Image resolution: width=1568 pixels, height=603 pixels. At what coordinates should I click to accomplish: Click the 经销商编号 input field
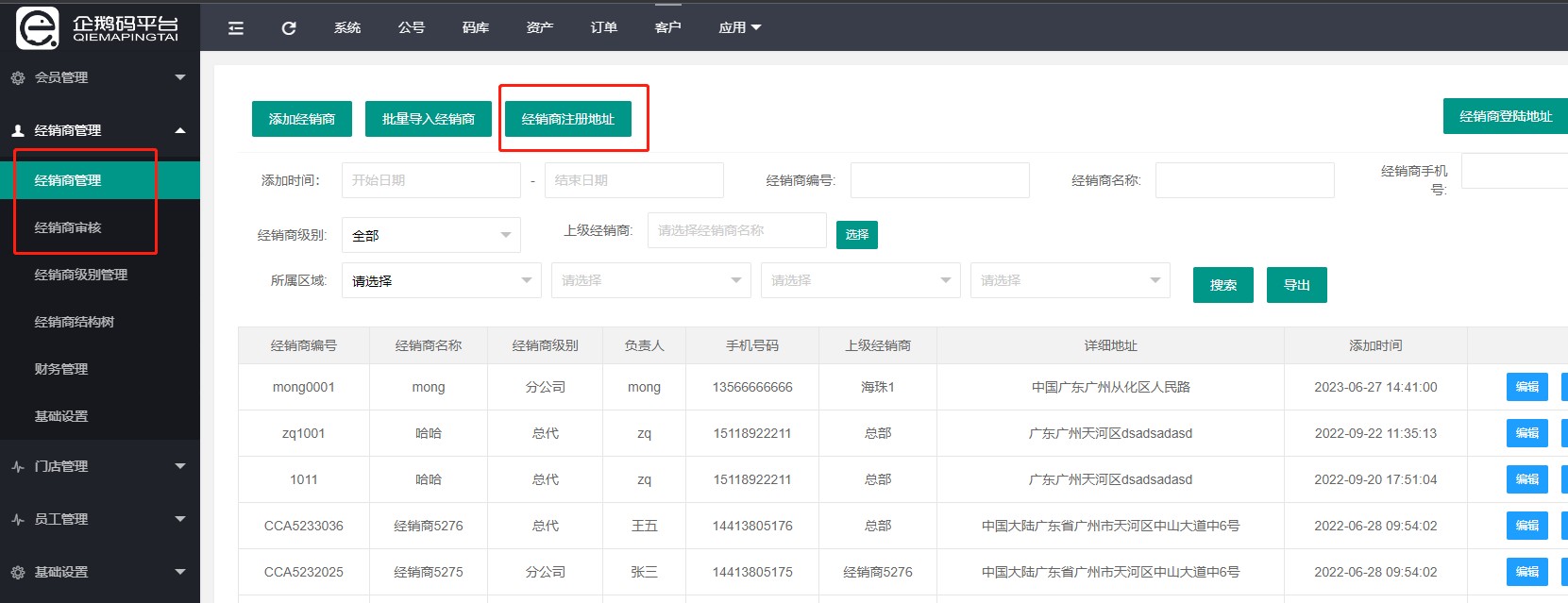(940, 180)
